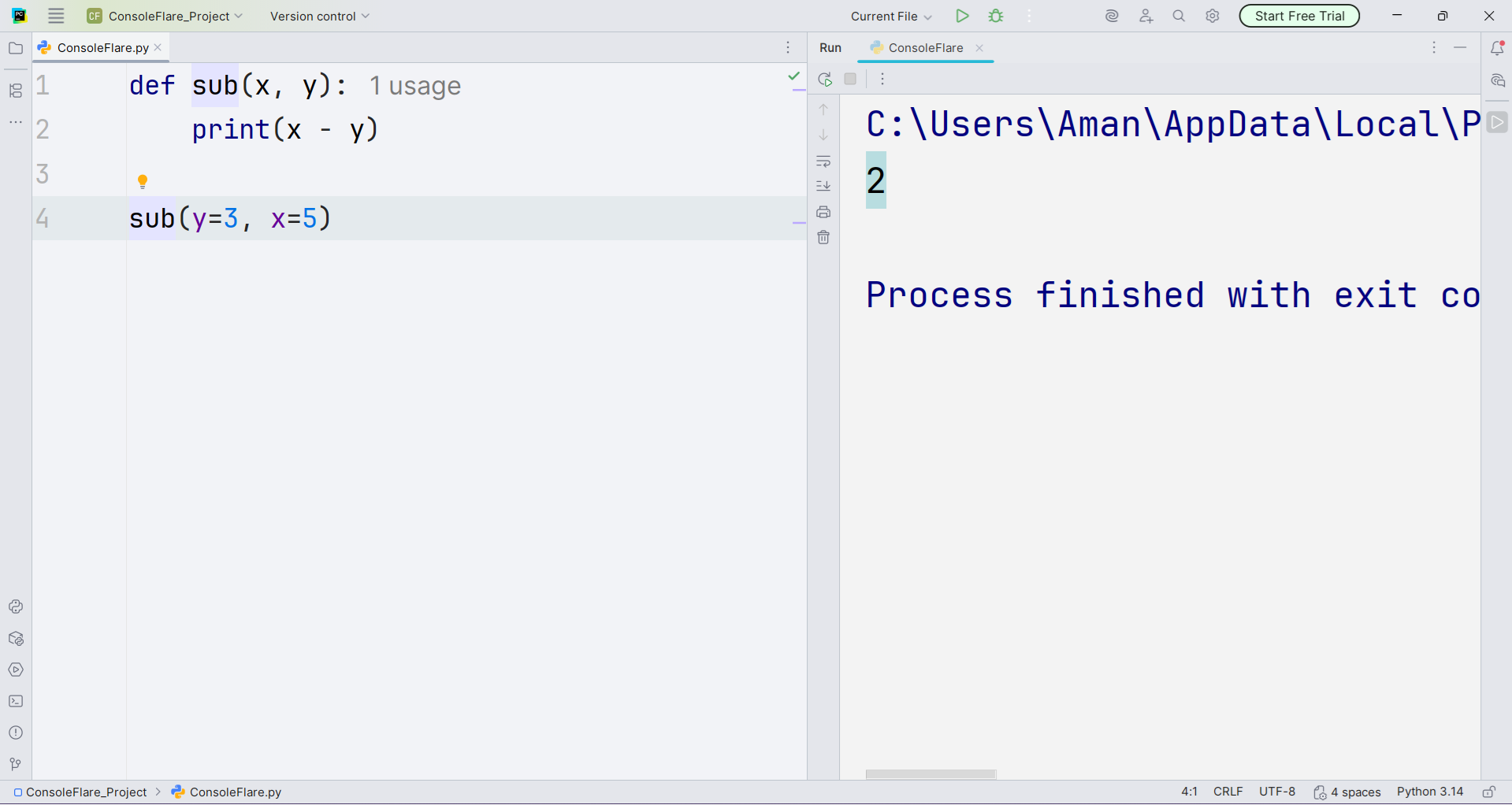
Task: Click the print output icon
Action: click(x=823, y=212)
